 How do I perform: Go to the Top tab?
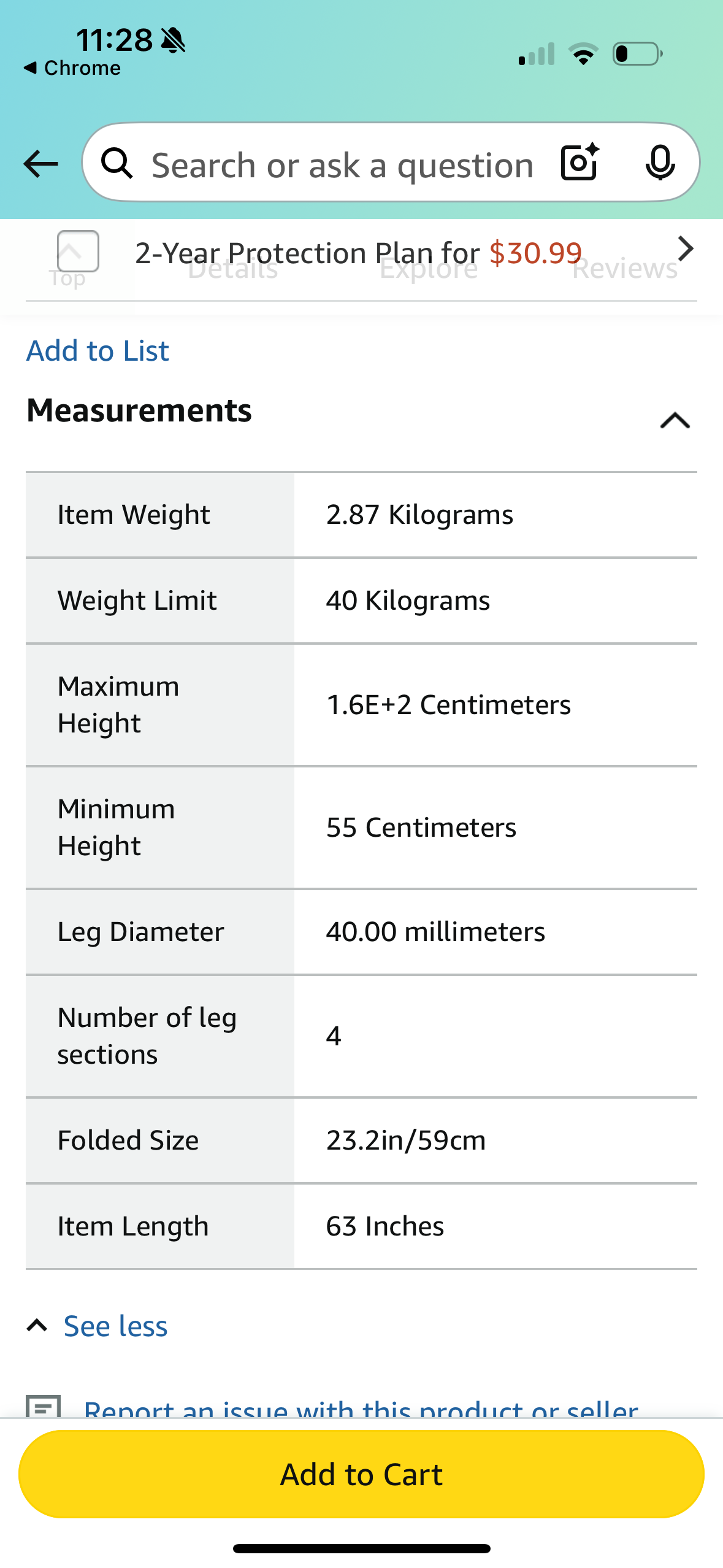point(67,279)
